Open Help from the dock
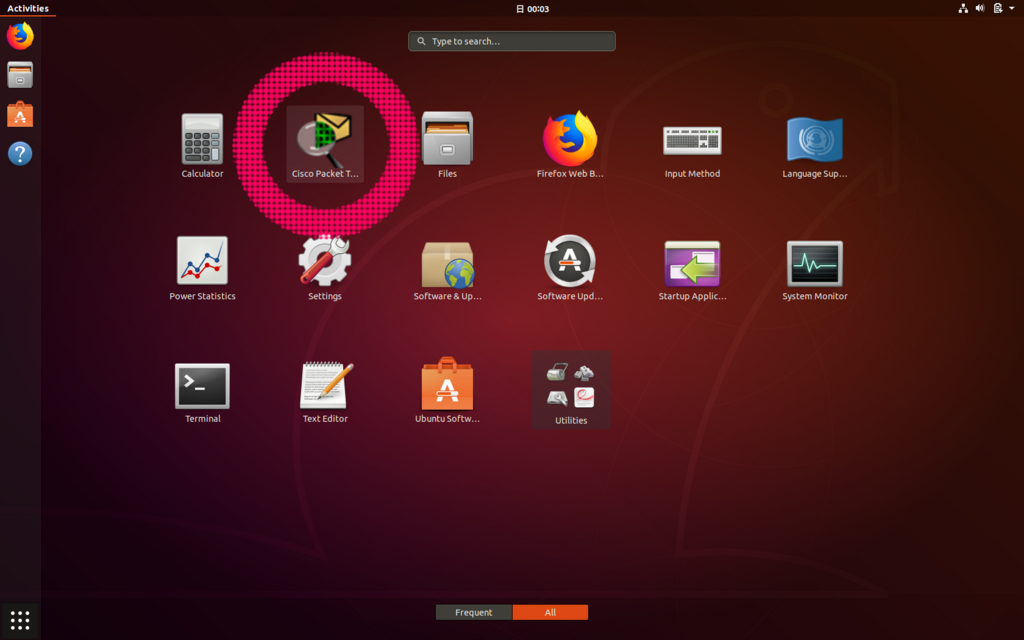1024x640 pixels. [x=20, y=153]
